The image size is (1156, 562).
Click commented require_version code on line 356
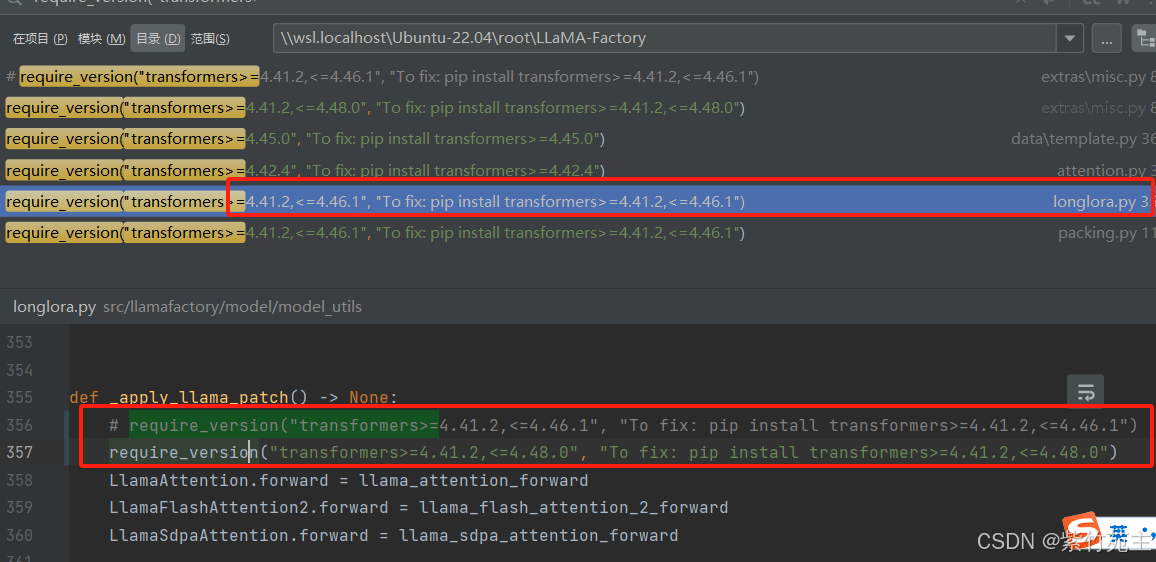pyautogui.click(x=623, y=426)
